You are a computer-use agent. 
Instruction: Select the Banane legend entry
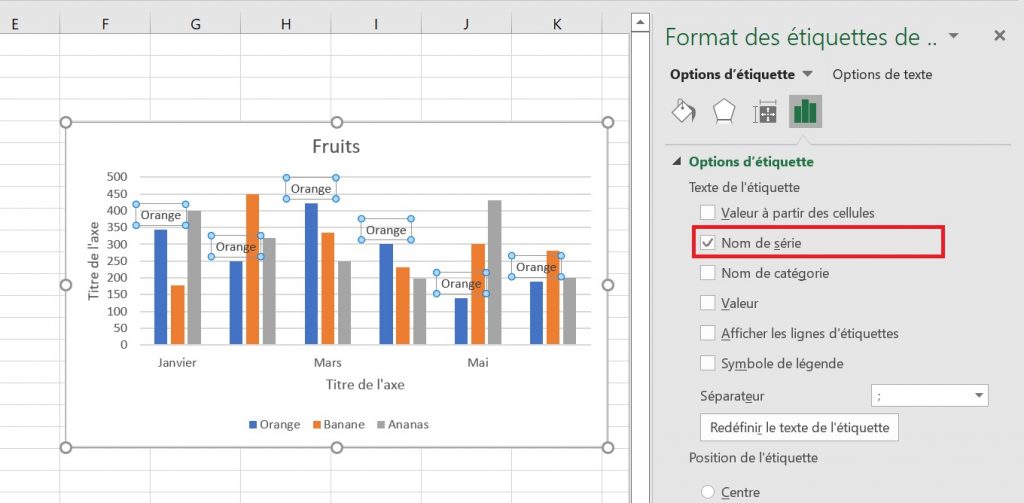tap(339, 425)
